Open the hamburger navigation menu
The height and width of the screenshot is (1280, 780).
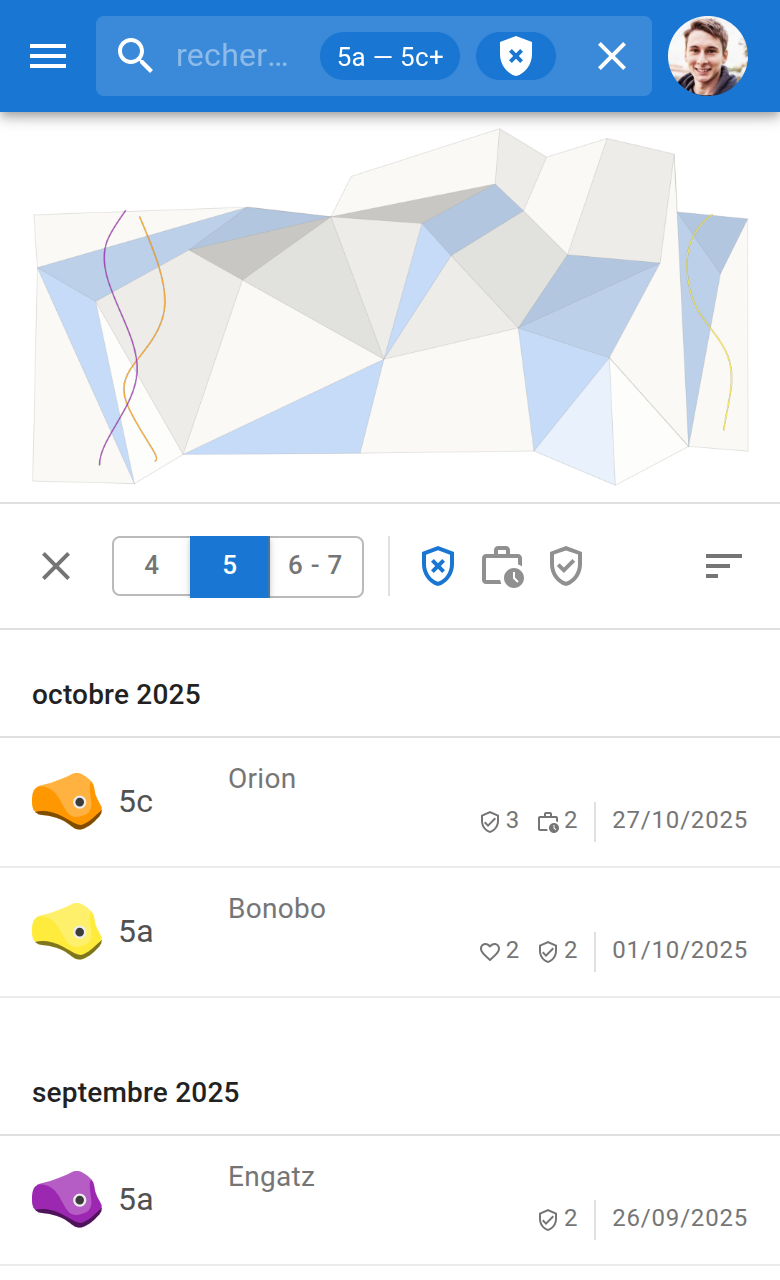[x=48, y=56]
